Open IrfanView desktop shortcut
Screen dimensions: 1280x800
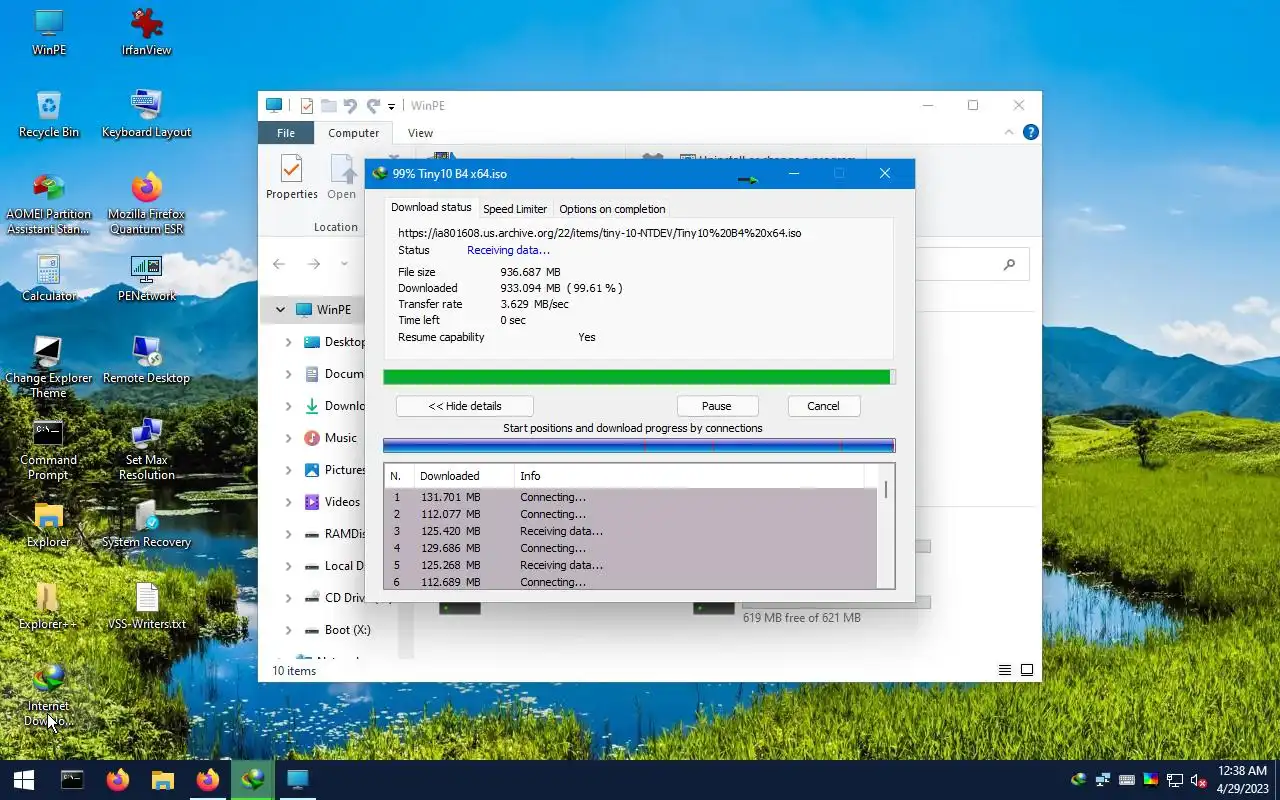pos(146,32)
